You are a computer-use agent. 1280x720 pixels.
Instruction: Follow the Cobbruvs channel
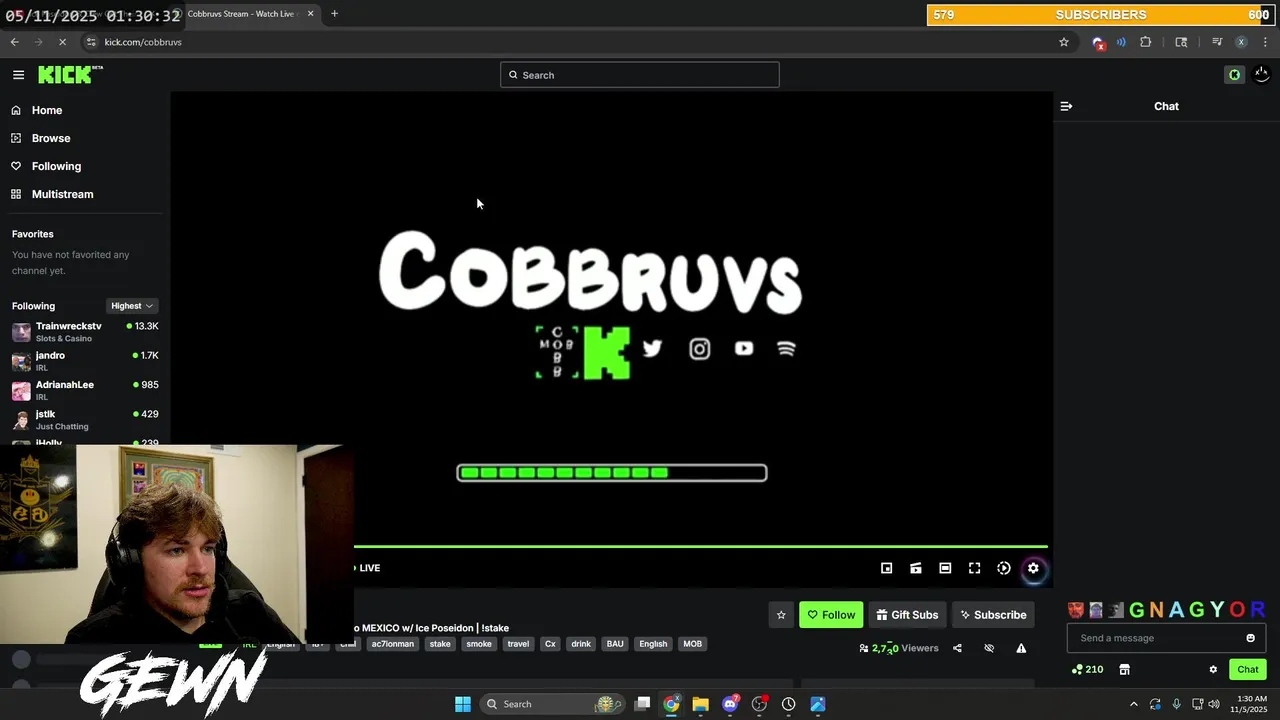831,615
